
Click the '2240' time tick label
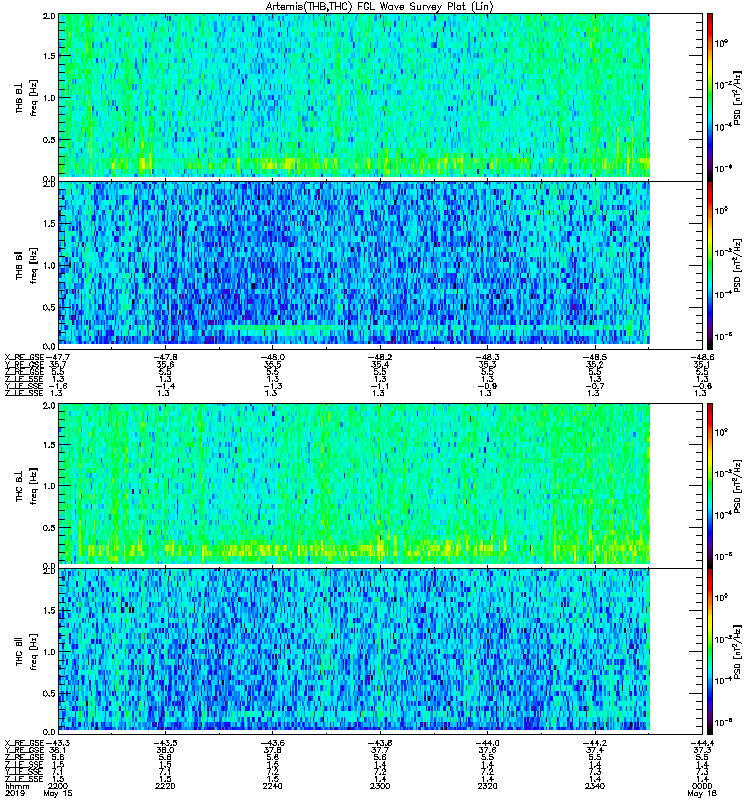[x=272, y=786]
